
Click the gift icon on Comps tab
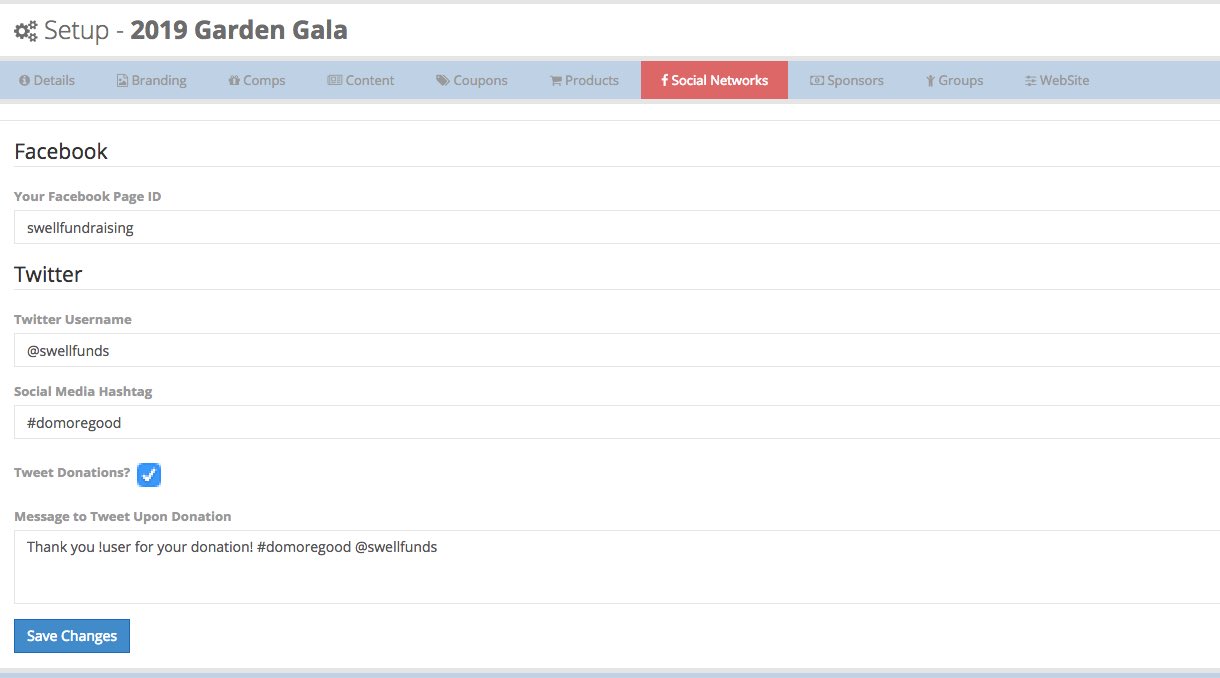click(x=234, y=81)
